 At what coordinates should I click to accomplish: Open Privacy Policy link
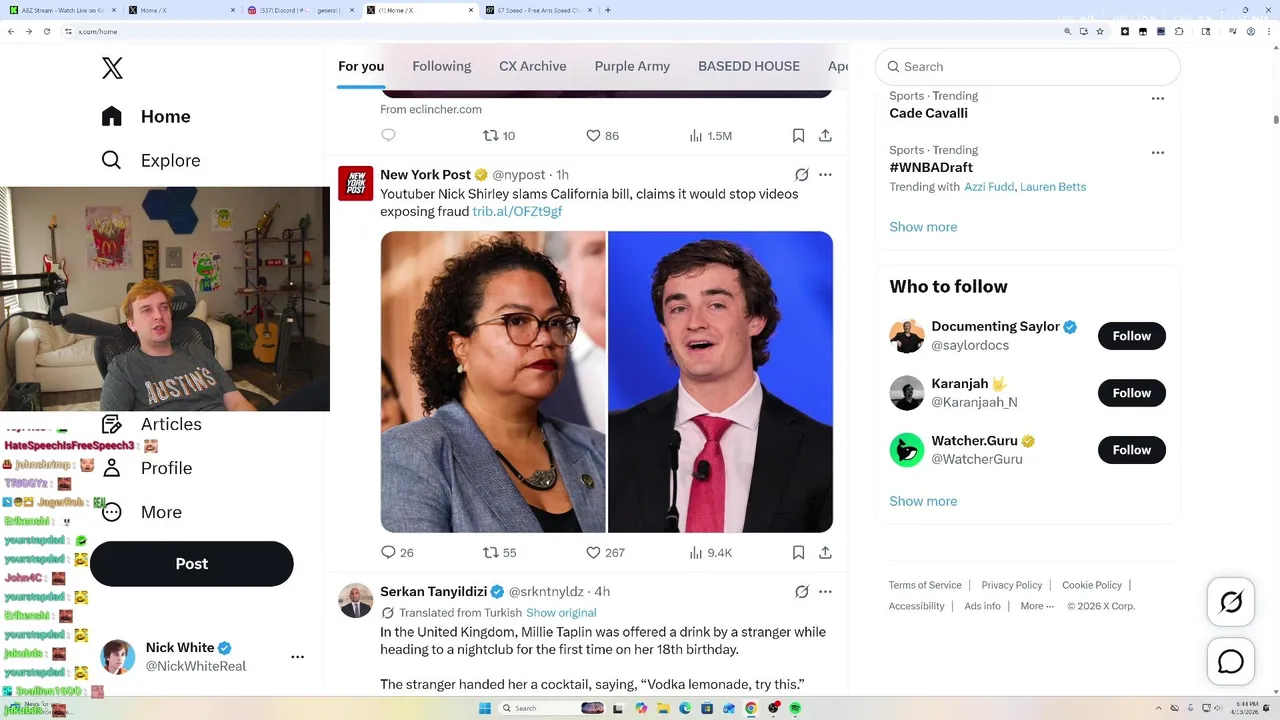(x=1012, y=585)
